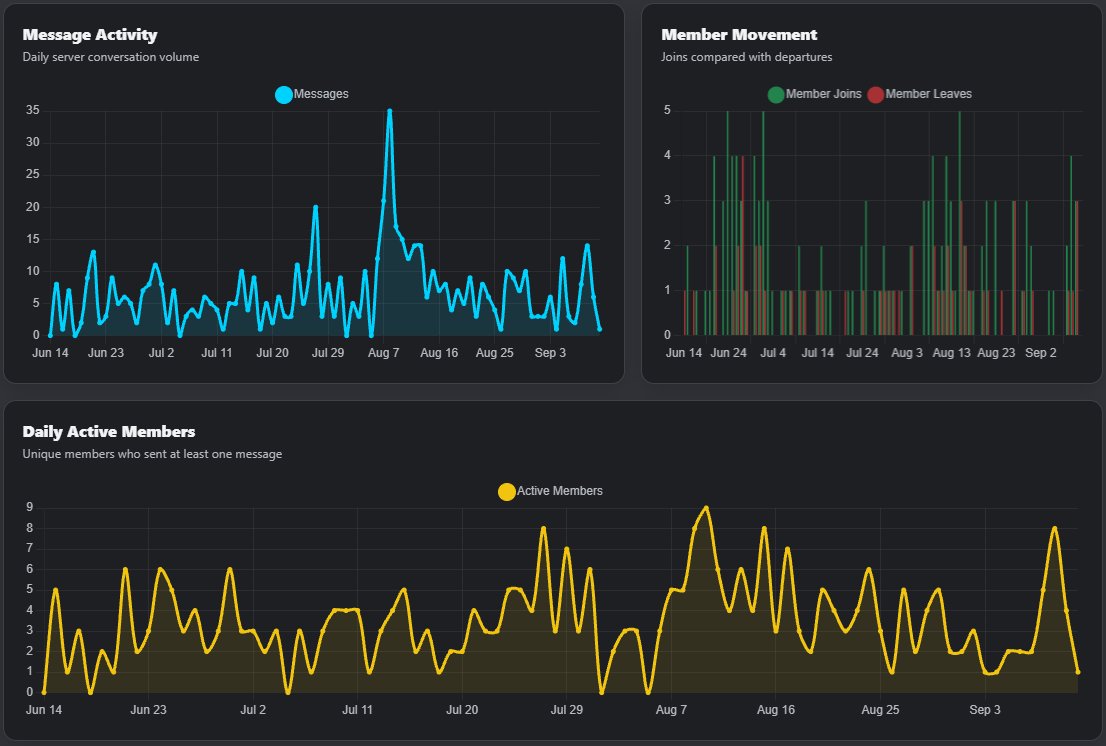Click 'Jul 11' label on Daily Active Members axis
Viewport: 1106px width, 746px height.
coord(358,710)
